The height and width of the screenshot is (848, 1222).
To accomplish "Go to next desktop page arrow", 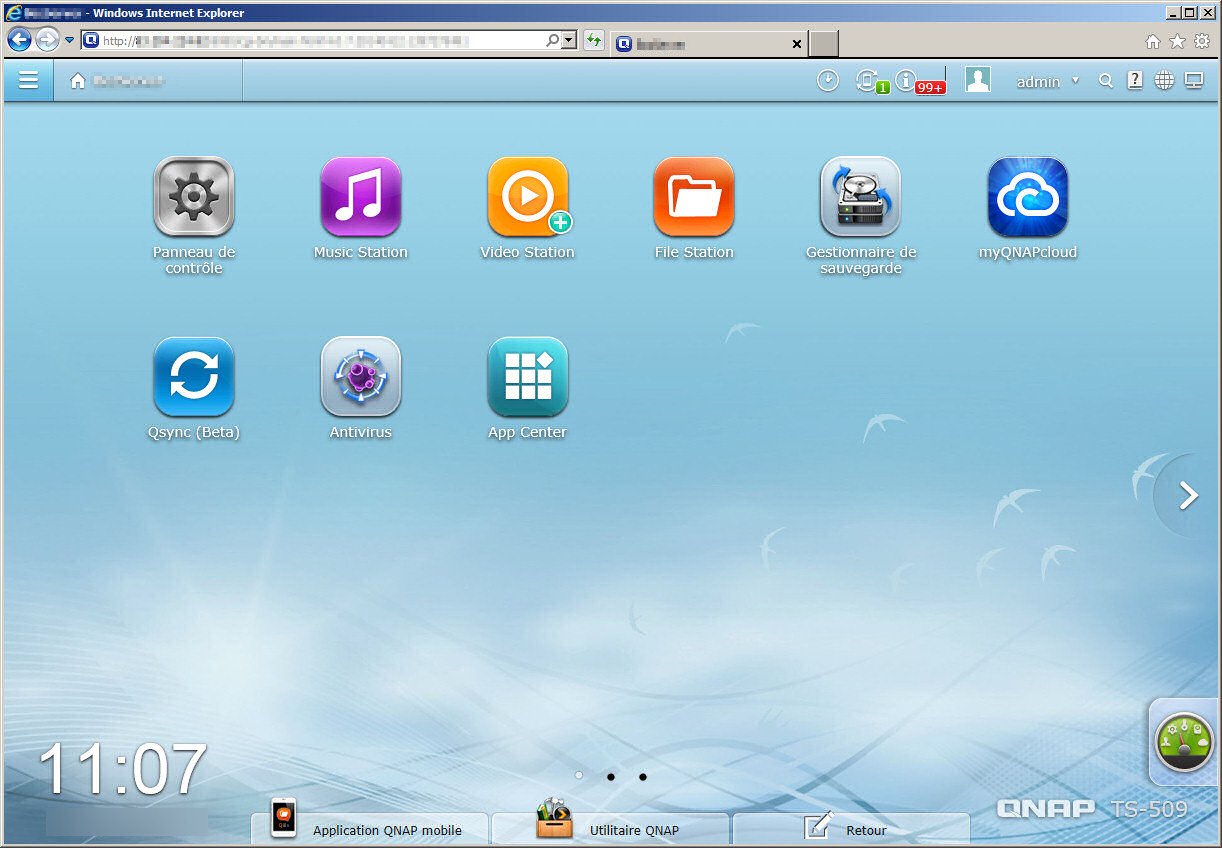I will (1188, 496).
